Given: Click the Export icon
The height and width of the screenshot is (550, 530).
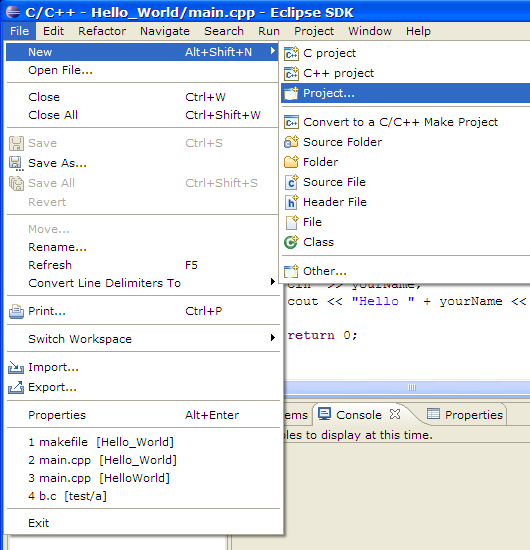Looking at the screenshot, I should 16,387.
